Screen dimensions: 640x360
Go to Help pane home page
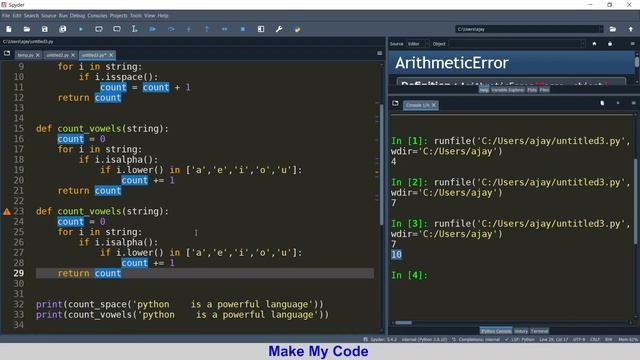(594, 44)
